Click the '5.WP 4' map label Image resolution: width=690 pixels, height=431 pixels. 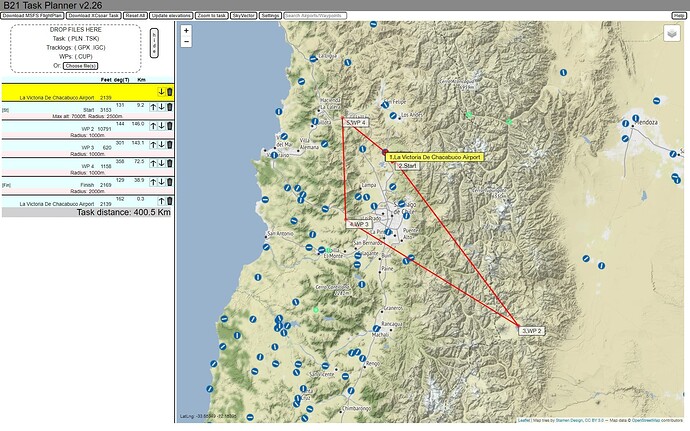tap(356, 122)
